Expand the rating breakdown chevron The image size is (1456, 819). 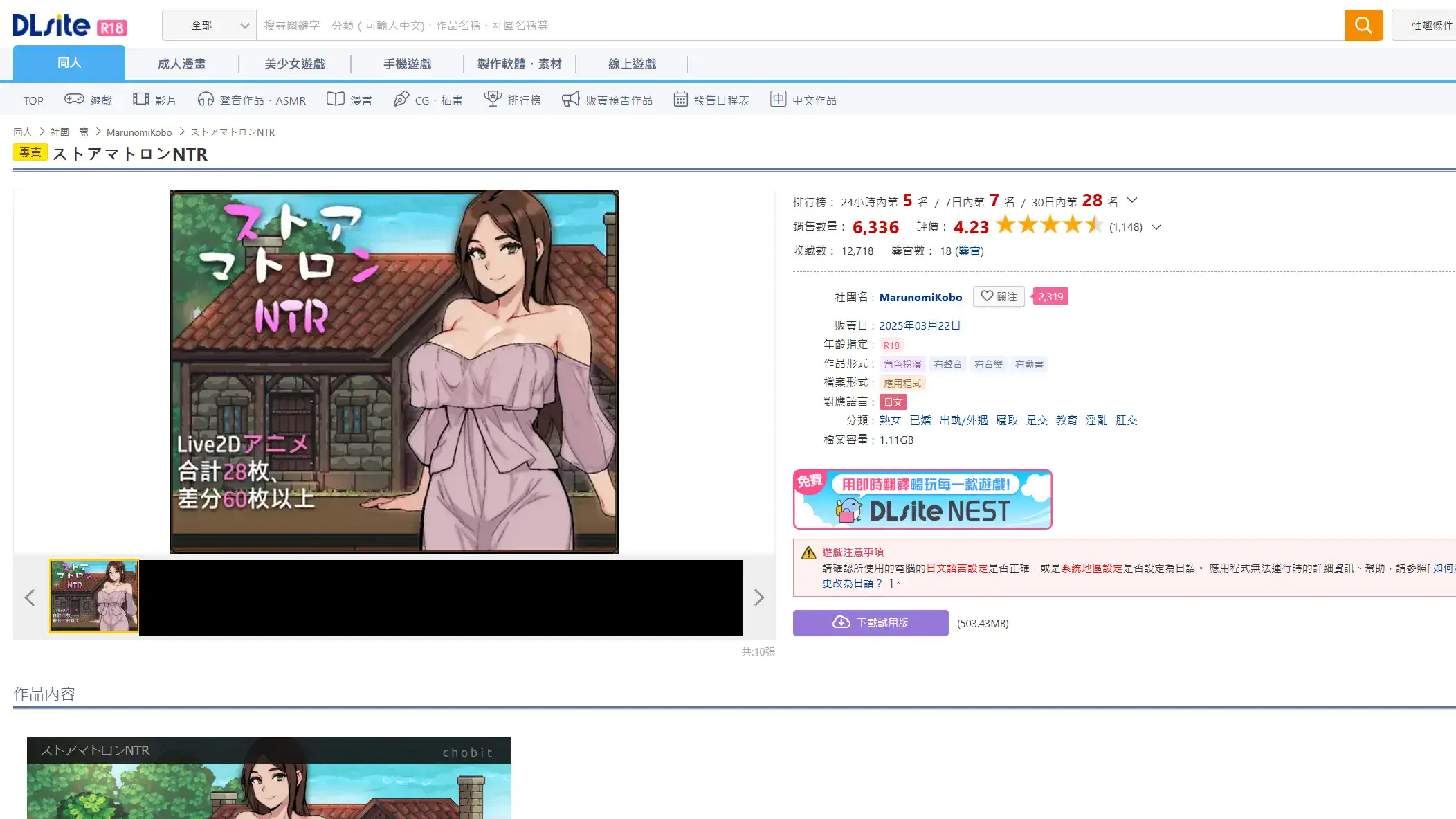pyautogui.click(x=1156, y=227)
